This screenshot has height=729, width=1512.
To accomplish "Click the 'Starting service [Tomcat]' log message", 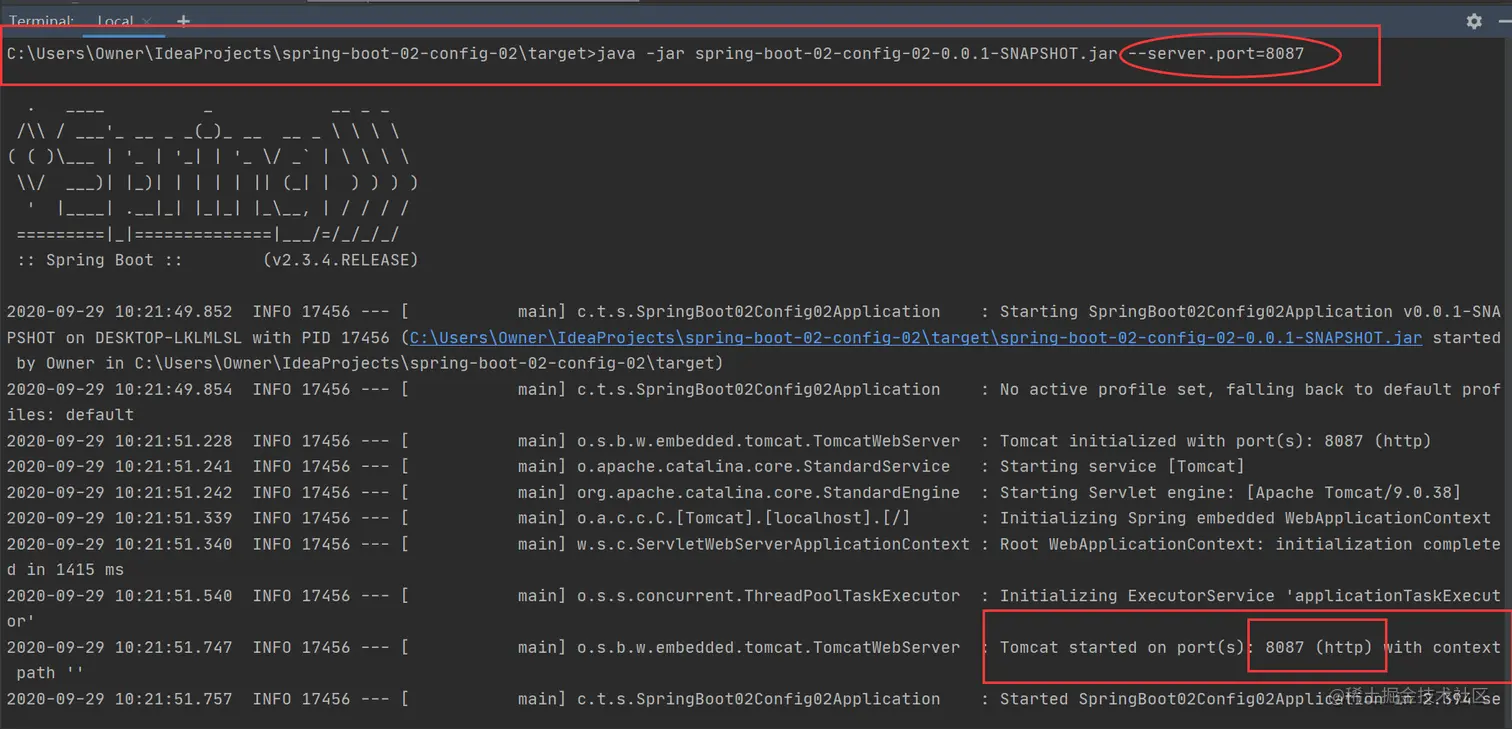I will (1122, 466).
